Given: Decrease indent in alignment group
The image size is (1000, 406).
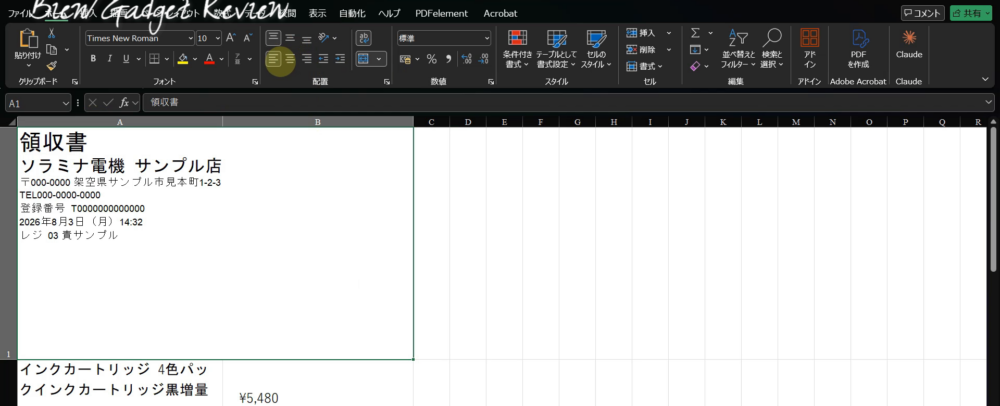Looking at the screenshot, I should (x=323, y=59).
